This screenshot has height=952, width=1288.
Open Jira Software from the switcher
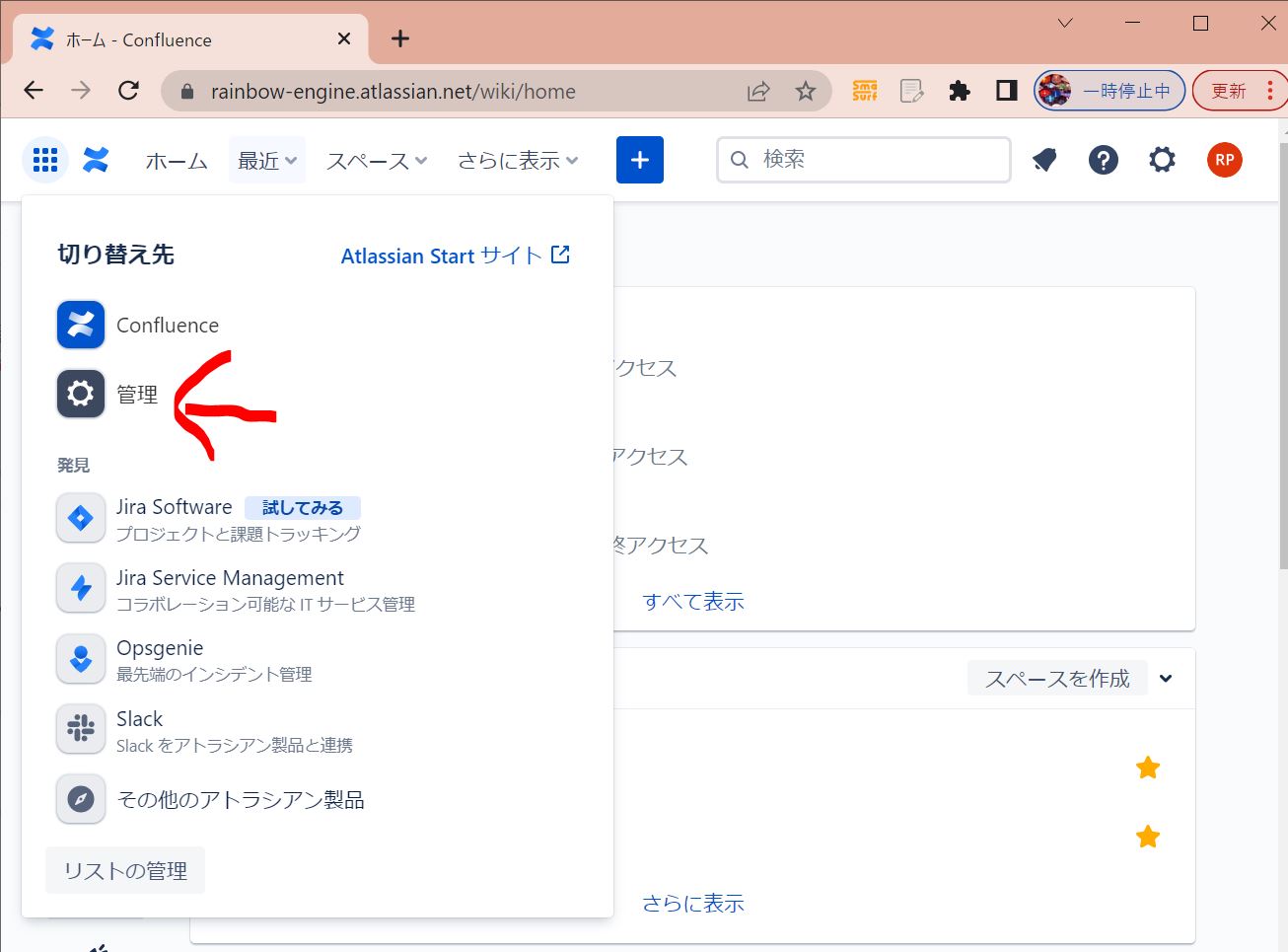pyautogui.click(x=174, y=508)
